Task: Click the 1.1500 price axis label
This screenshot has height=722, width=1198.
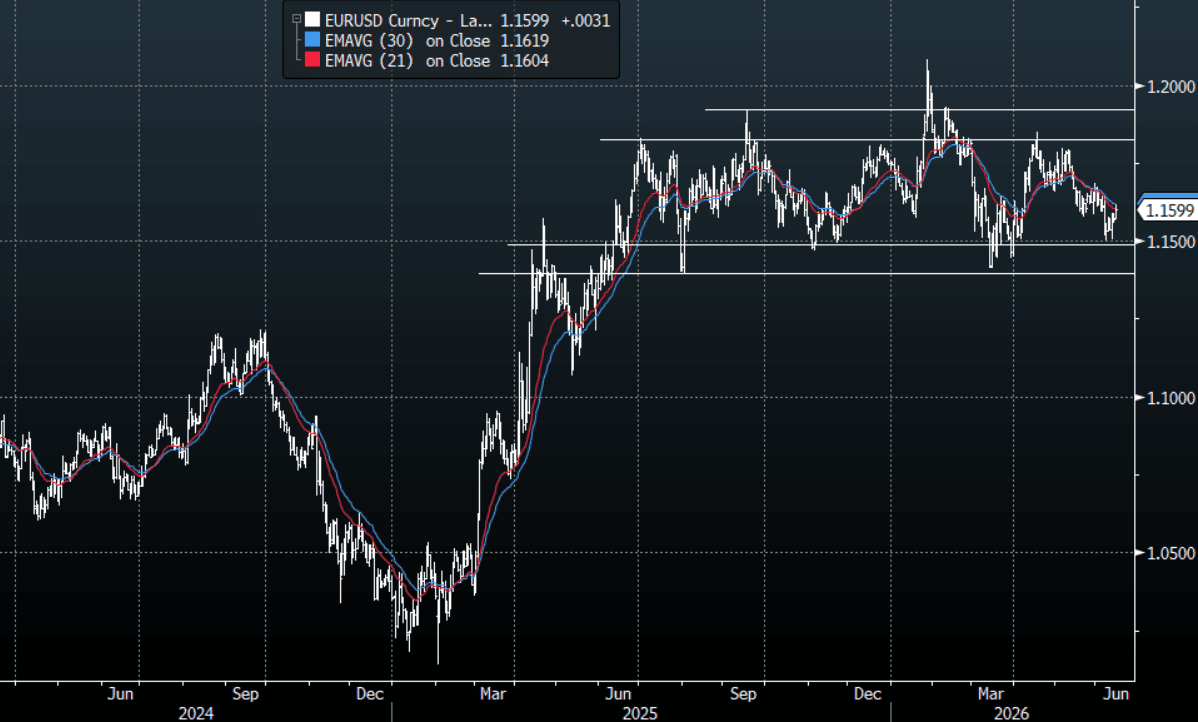Action: click(1170, 241)
